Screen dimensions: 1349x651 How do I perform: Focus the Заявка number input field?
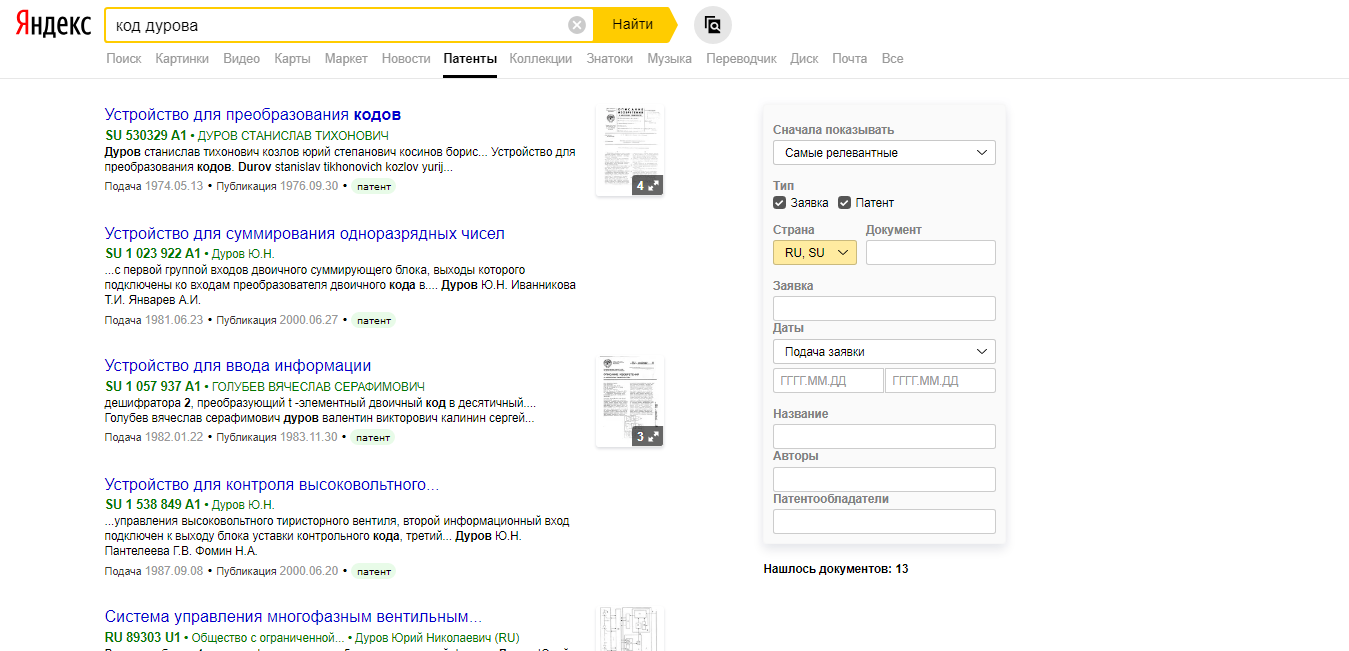click(884, 308)
